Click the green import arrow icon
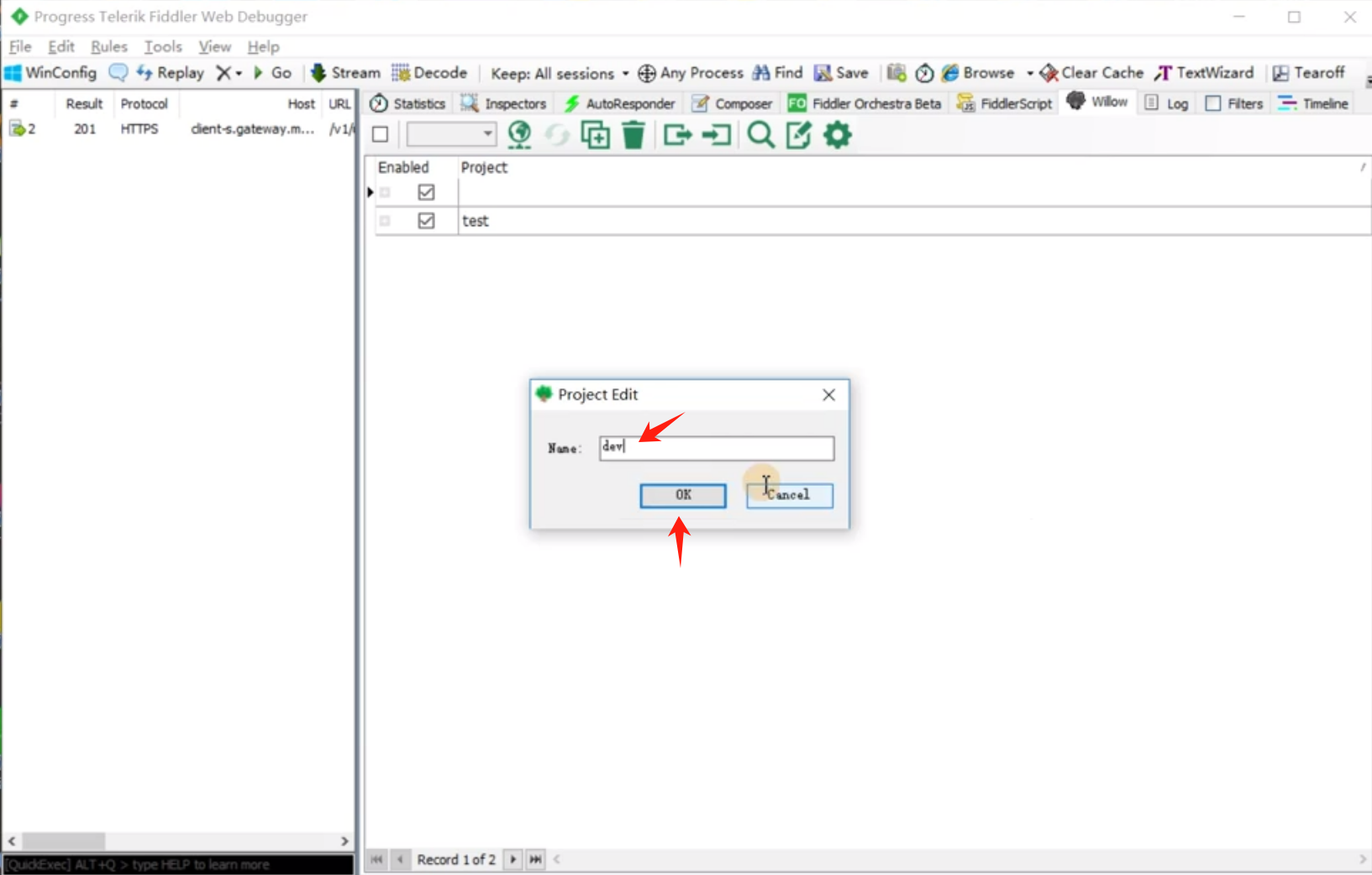This screenshot has width=1372, height=875. tap(717, 134)
